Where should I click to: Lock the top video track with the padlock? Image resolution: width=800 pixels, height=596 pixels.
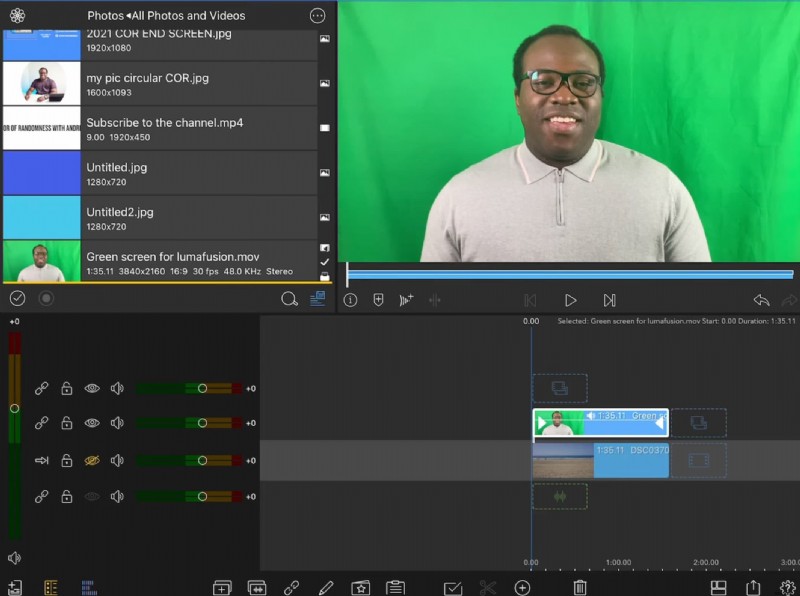[x=67, y=388]
